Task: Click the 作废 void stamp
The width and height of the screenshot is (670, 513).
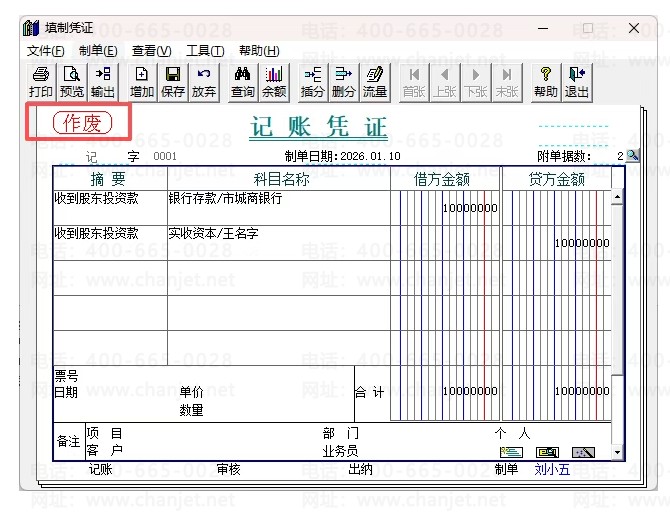Action: pos(82,123)
